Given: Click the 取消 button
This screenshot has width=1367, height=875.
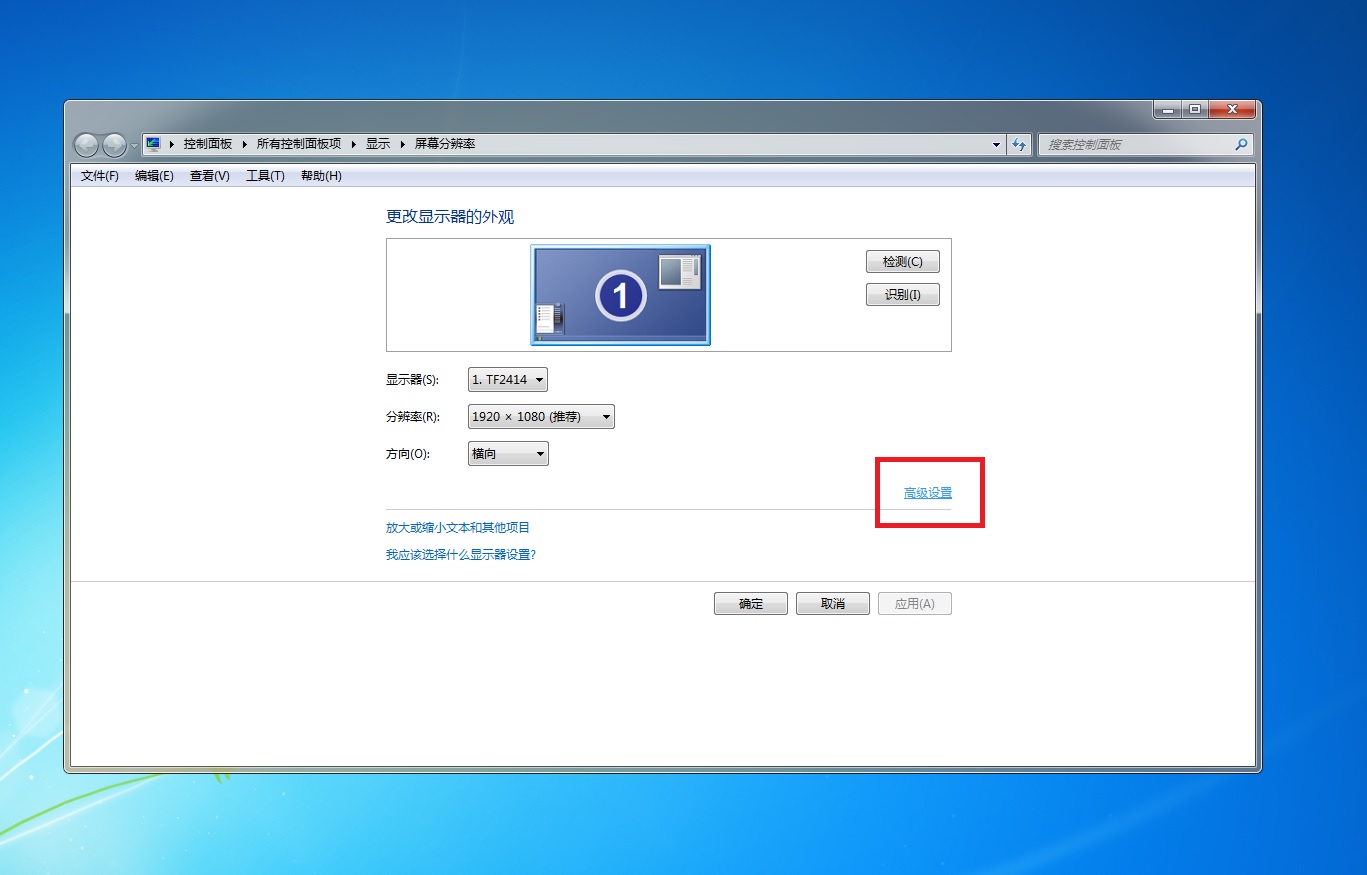Looking at the screenshot, I should (x=833, y=604).
